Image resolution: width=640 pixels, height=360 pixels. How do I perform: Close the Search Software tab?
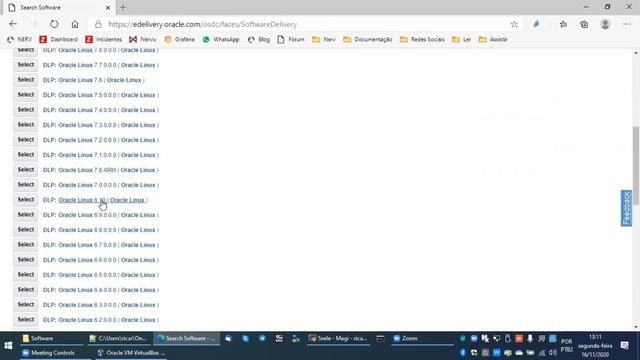pos(108,7)
